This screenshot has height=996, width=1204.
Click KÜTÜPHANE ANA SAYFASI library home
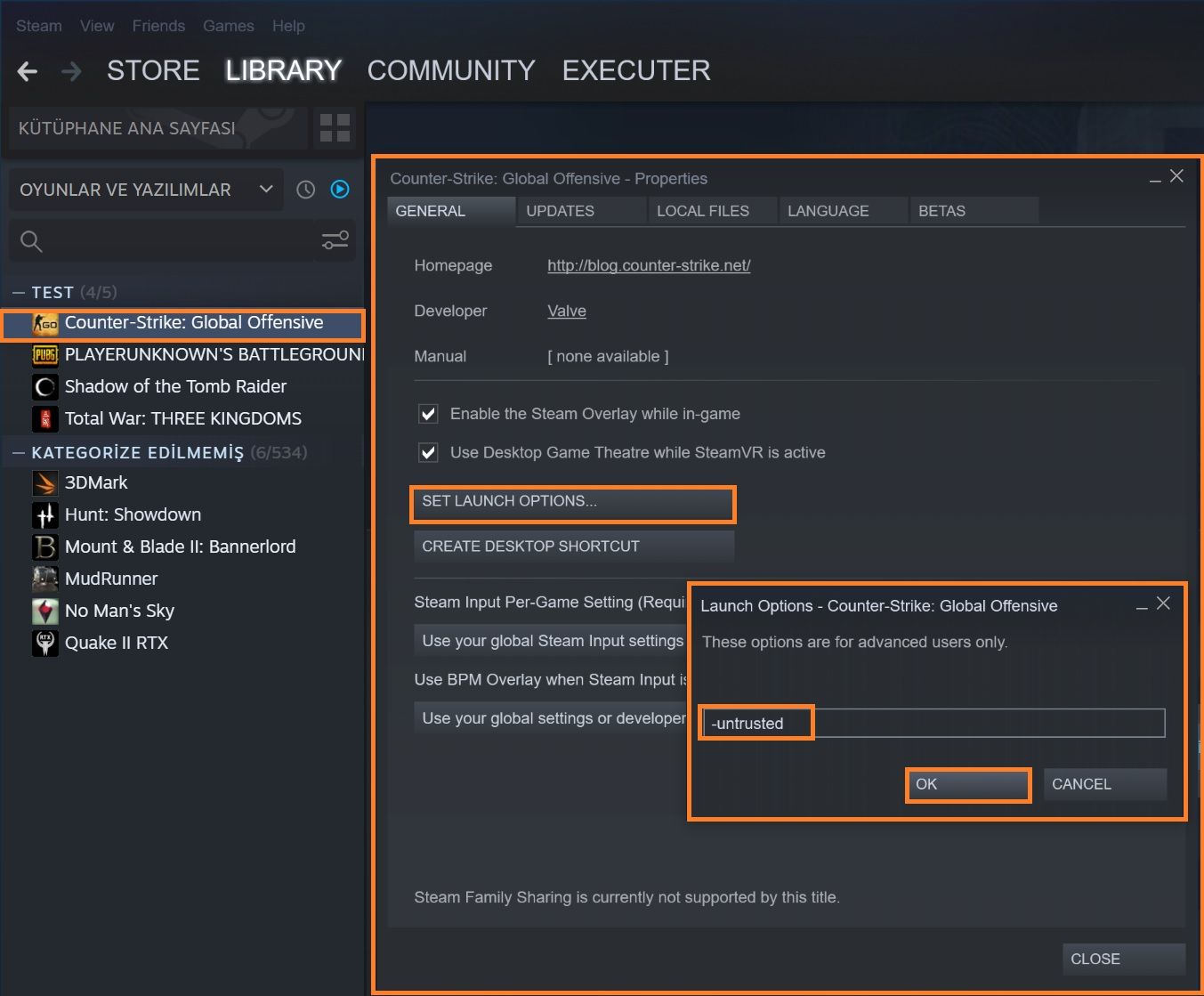[158, 128]
